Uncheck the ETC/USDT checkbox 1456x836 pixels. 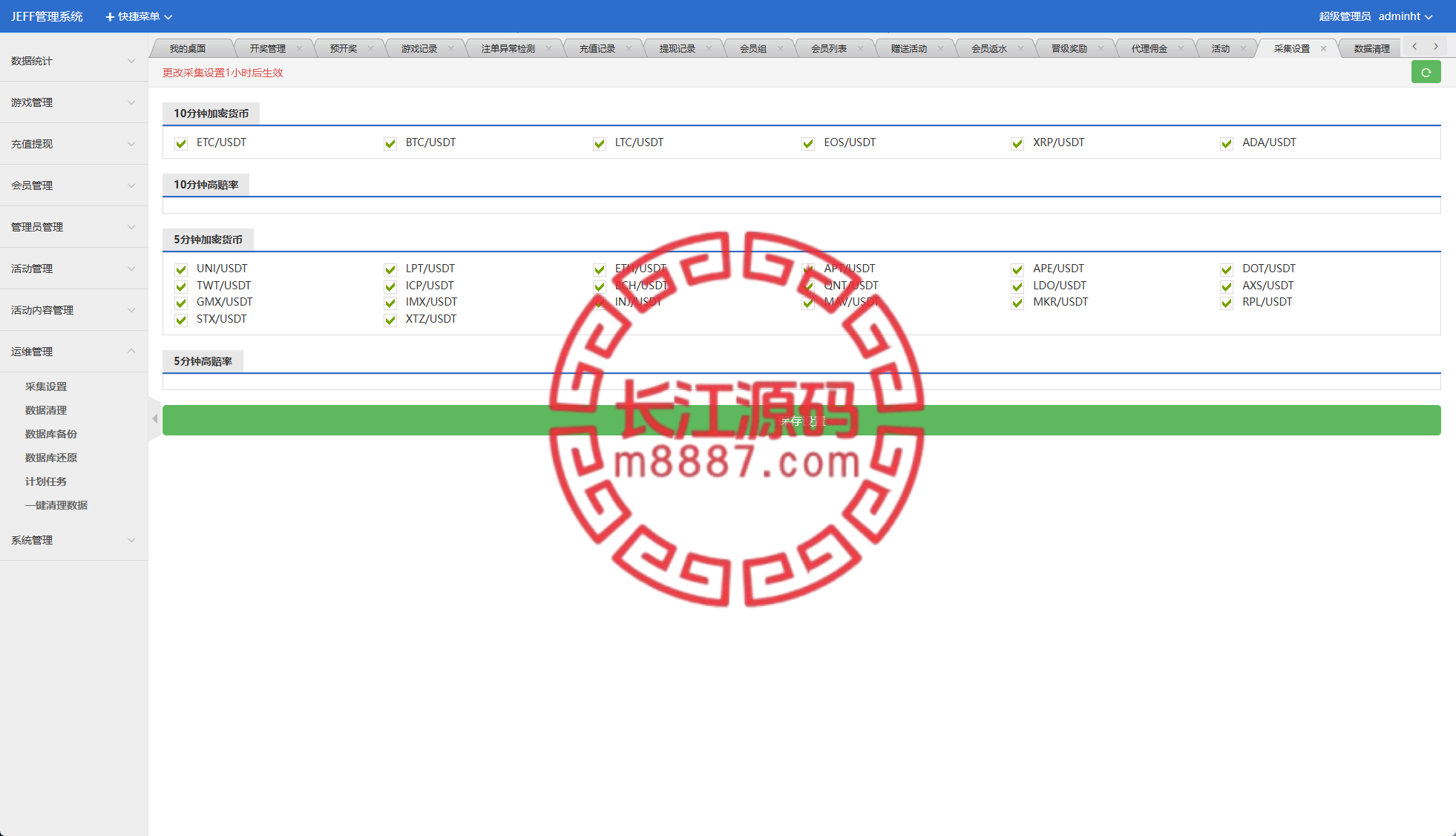click(x=181, y=143)
